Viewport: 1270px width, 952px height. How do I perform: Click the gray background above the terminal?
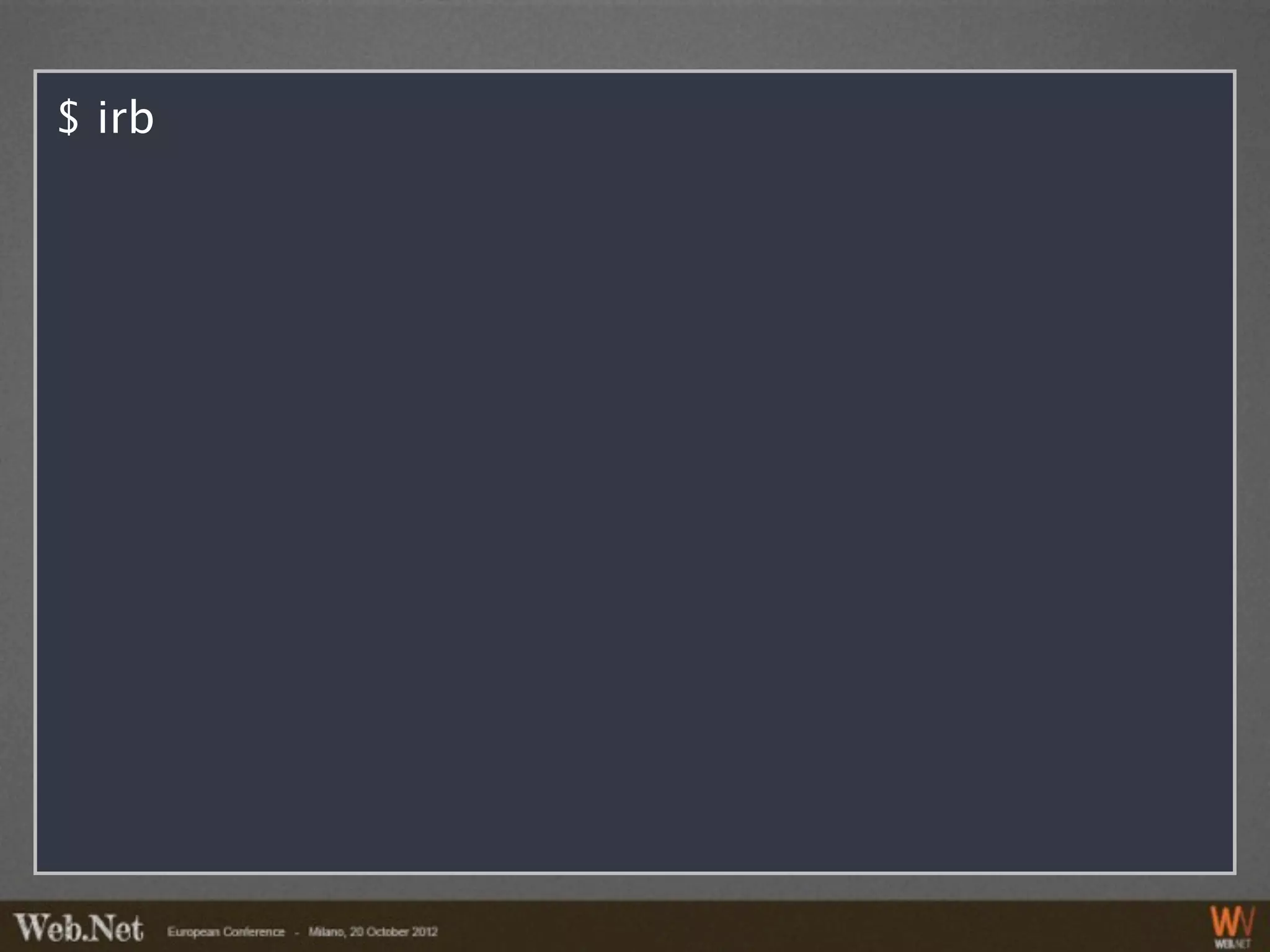pos(635,34)
